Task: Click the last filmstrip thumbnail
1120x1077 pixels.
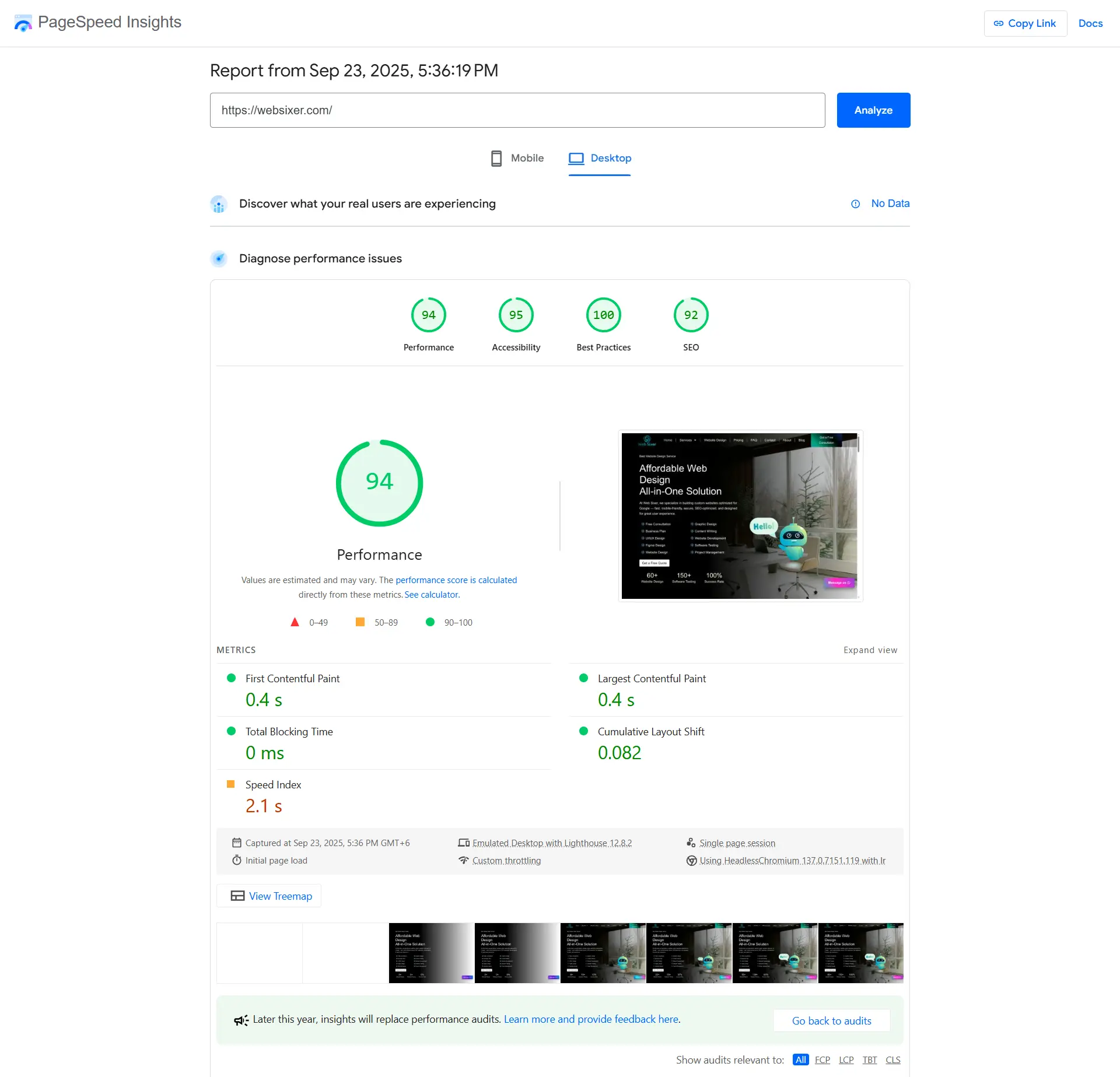Action: click(x=860, y=953)
